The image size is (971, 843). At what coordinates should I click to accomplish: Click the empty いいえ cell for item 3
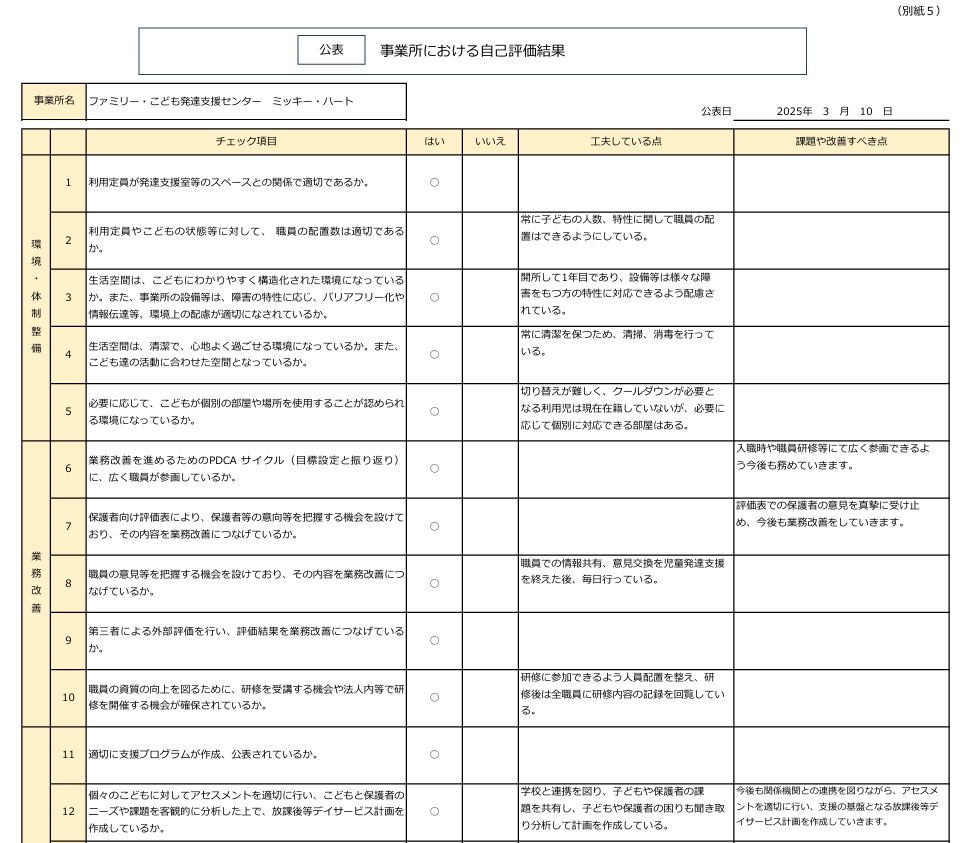tap(490, 297)
